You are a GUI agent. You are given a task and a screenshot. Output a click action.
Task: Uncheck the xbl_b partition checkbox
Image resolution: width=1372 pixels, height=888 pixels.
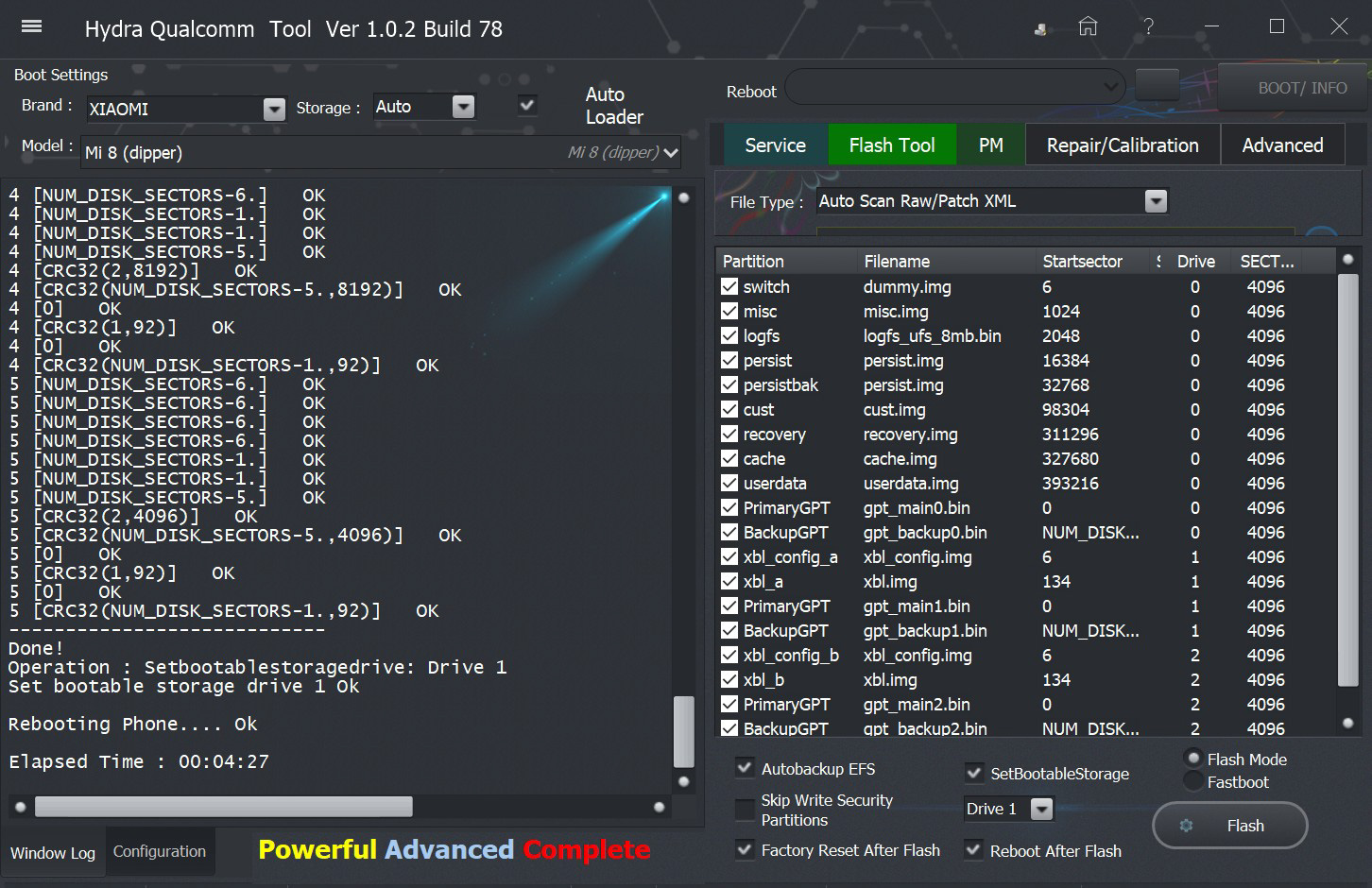click(729, 679)
